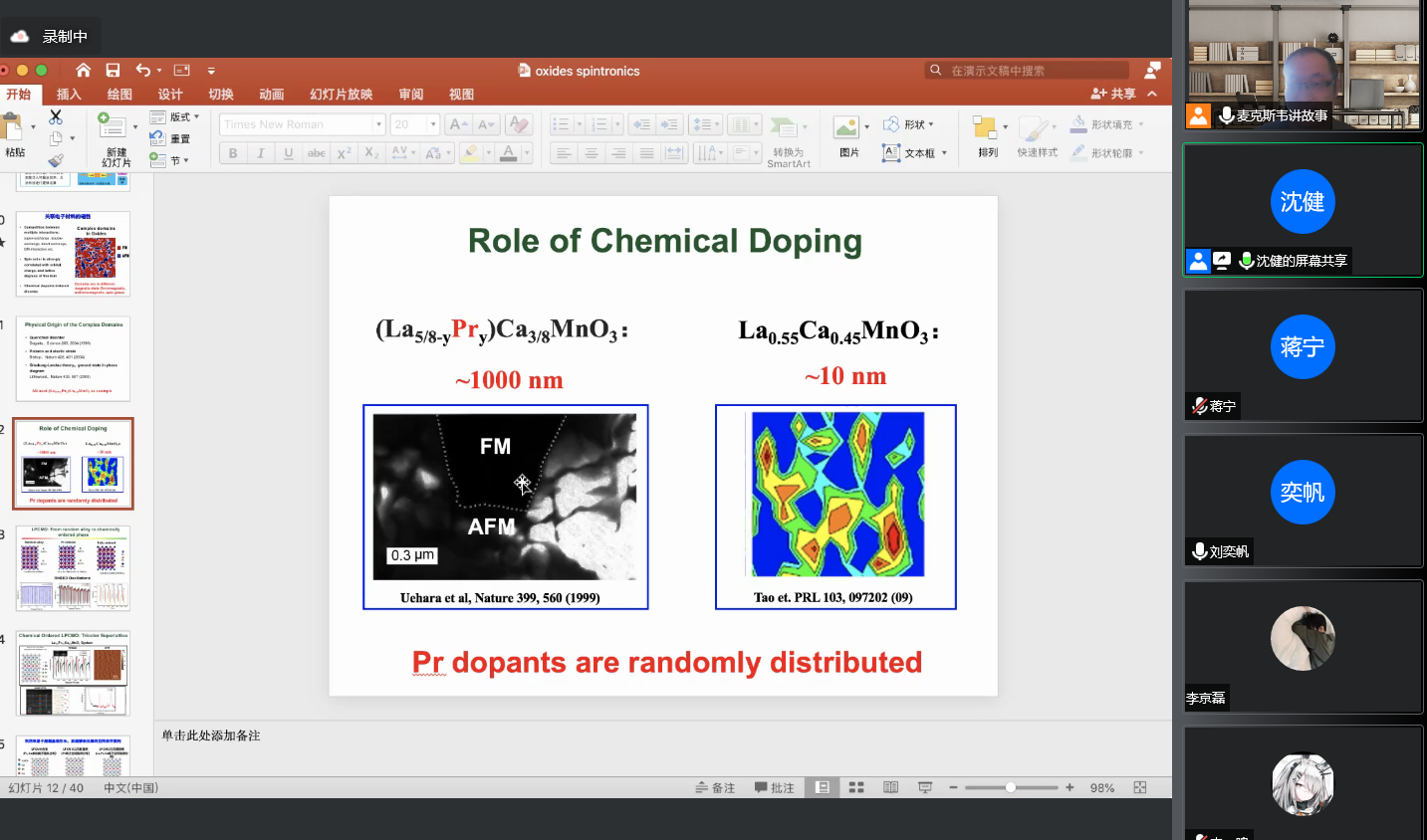Click the New Slide icon
The height and width of the screenshot is (840, 1427).
[x=113, y=125]
